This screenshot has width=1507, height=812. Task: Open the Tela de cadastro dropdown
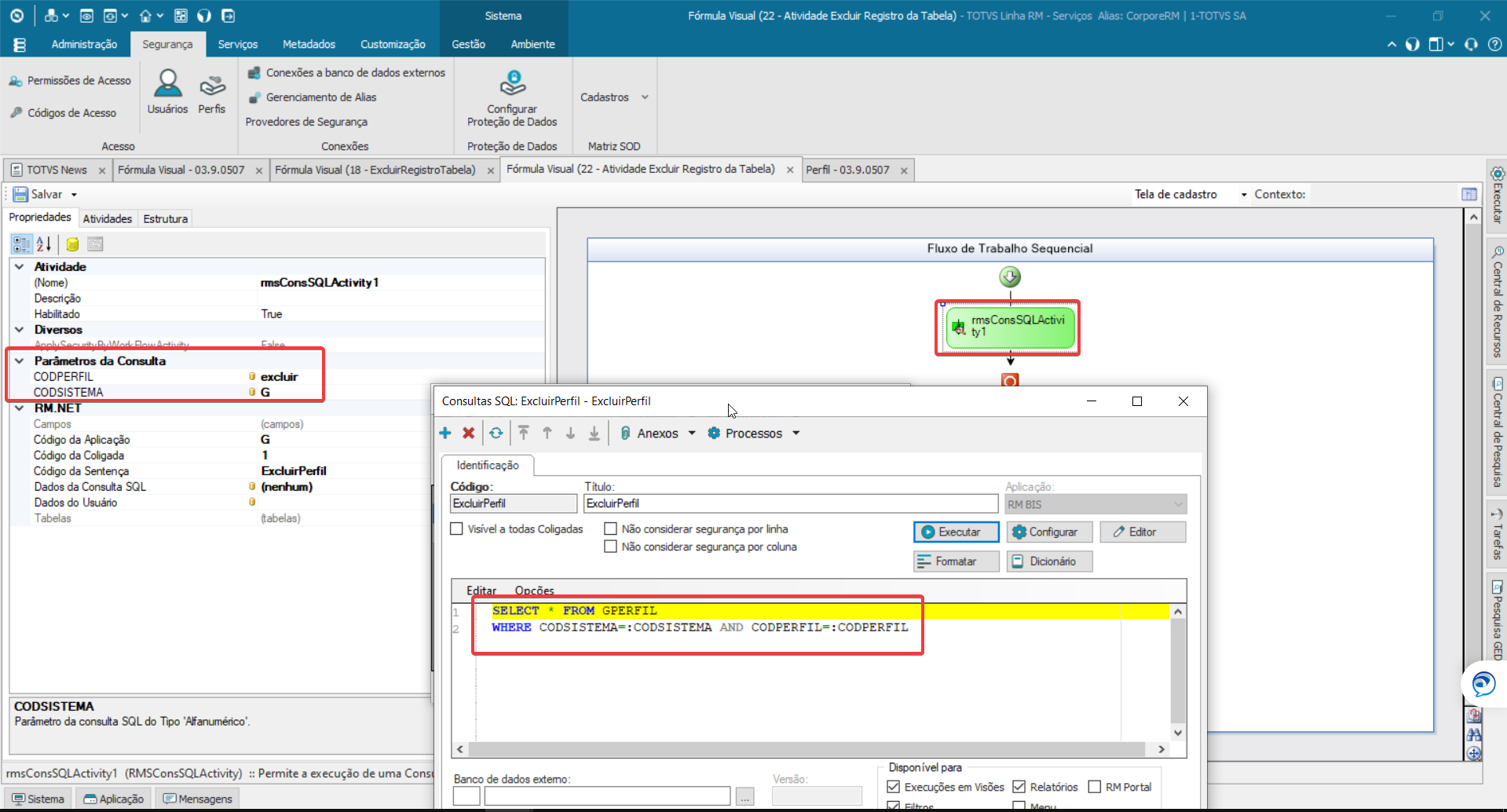1244,195
